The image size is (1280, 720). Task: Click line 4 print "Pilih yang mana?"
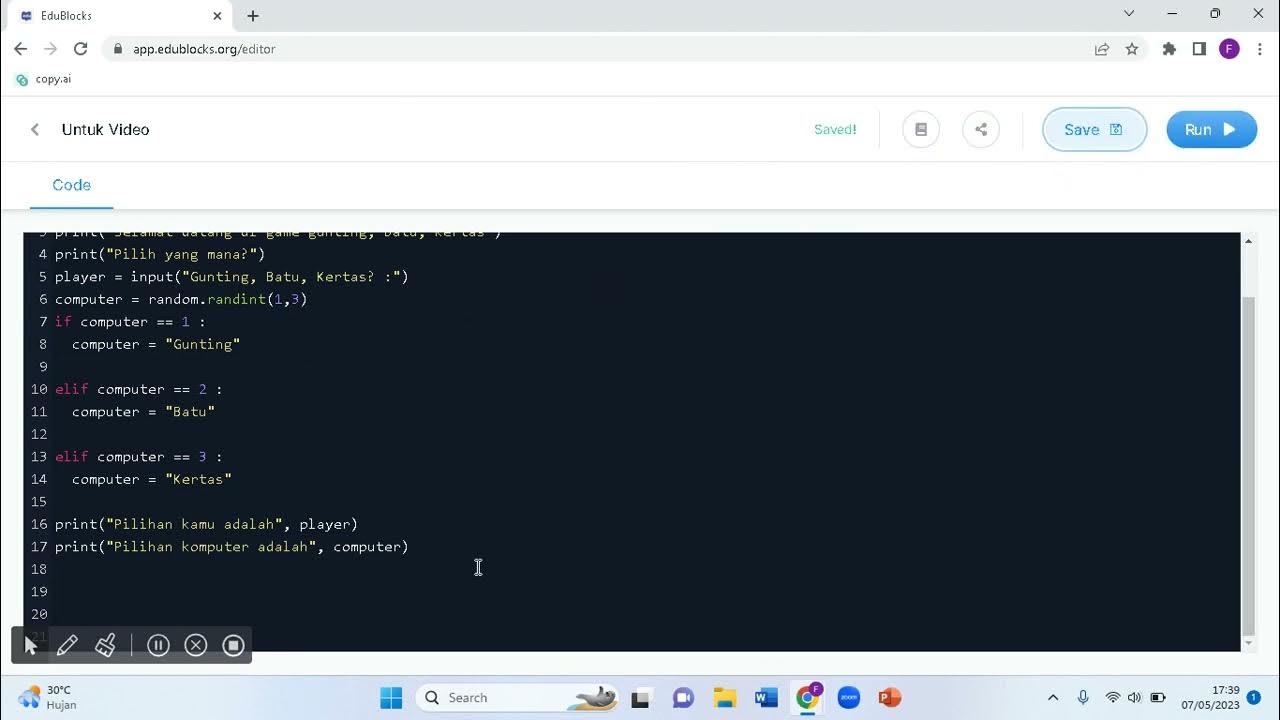click(160, 254)
